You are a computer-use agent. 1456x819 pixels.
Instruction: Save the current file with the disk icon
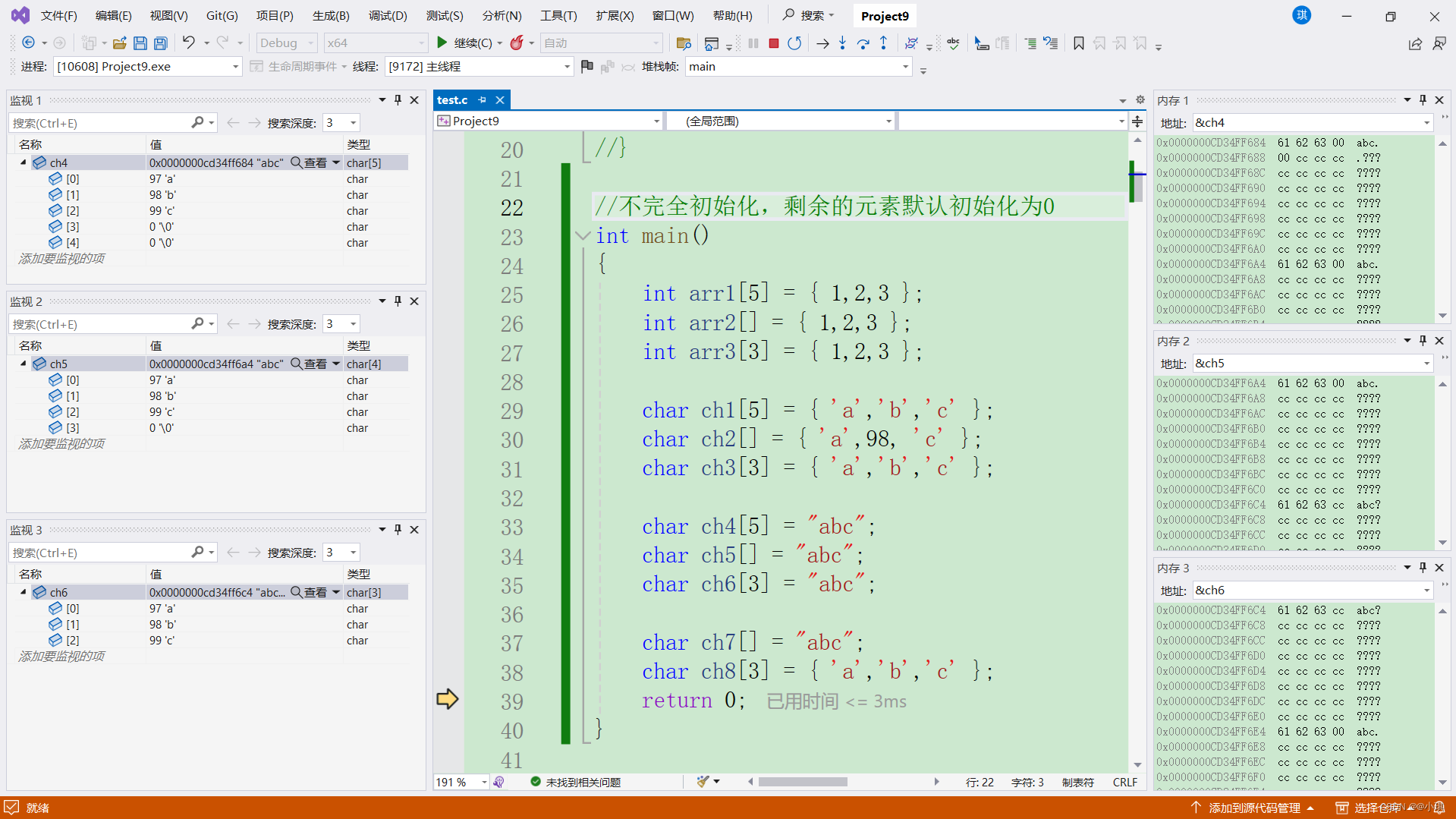(x=140, y=43)
